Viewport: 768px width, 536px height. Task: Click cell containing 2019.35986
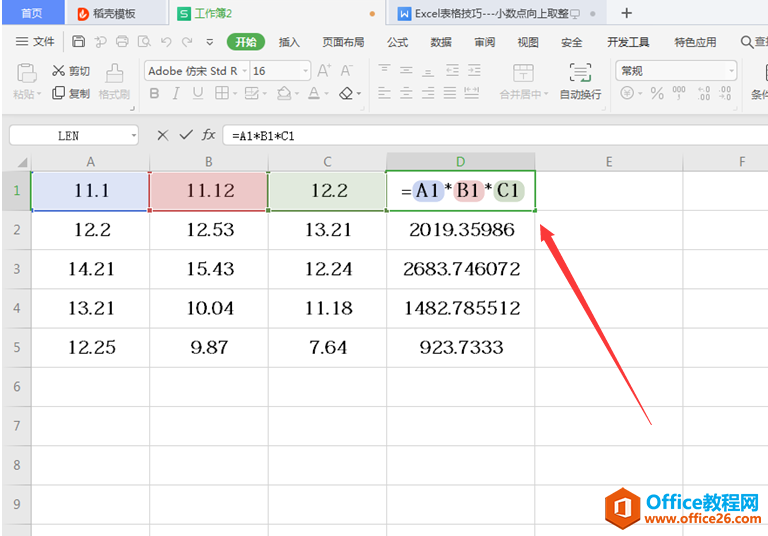(461, 230)
